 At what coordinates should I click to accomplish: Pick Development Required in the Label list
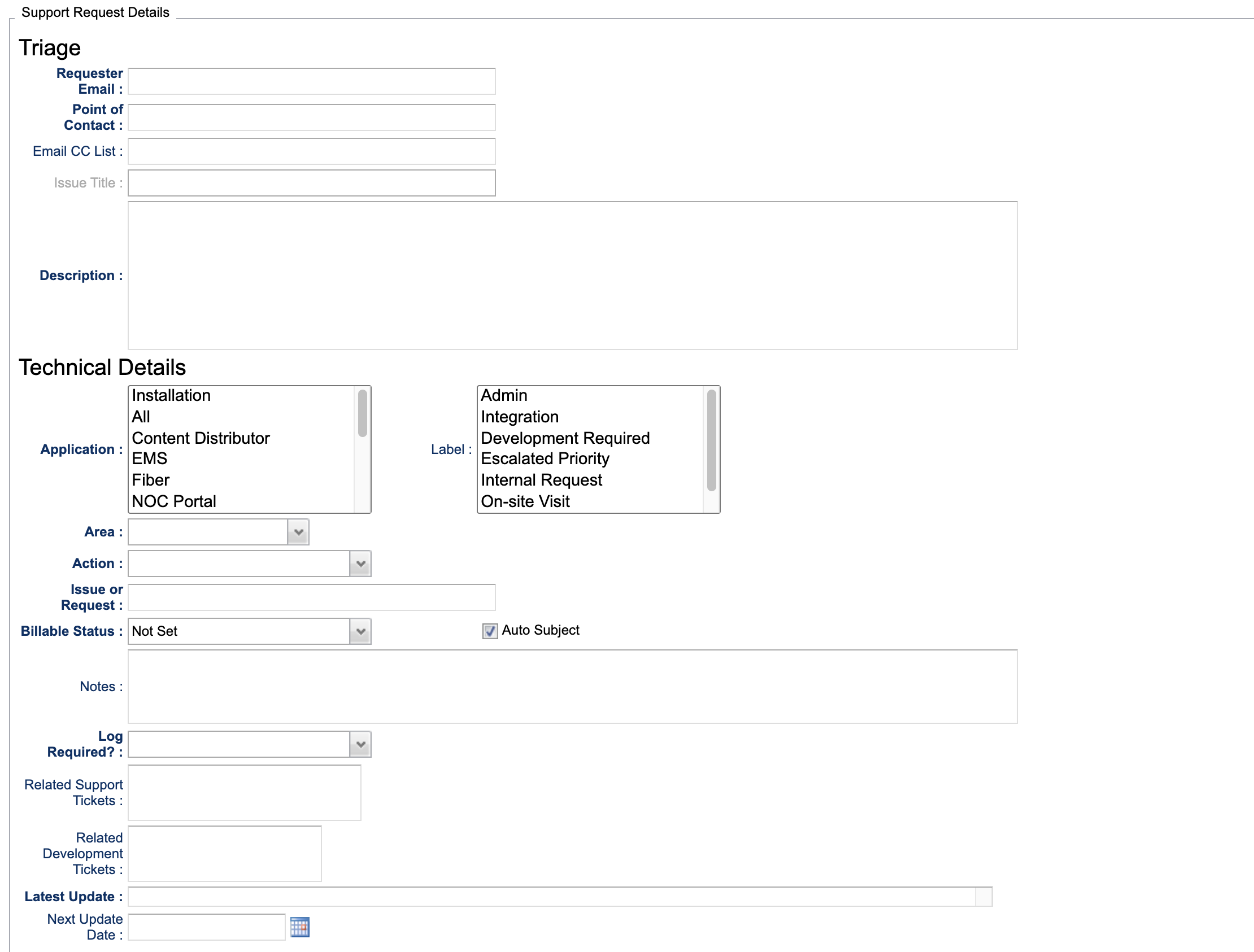click(x=565, y=438)
